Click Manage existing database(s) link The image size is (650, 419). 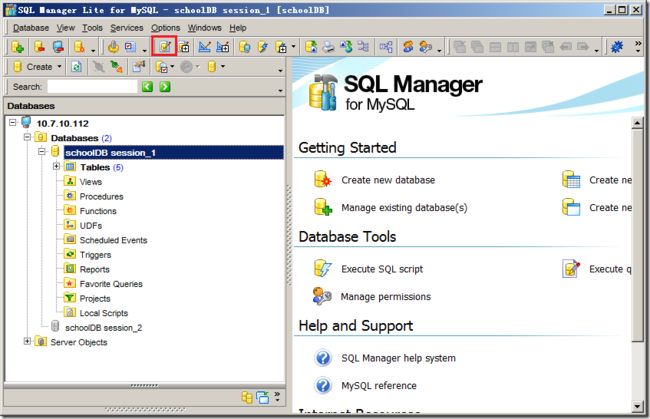pyautogui.click(x=404, y=207)
